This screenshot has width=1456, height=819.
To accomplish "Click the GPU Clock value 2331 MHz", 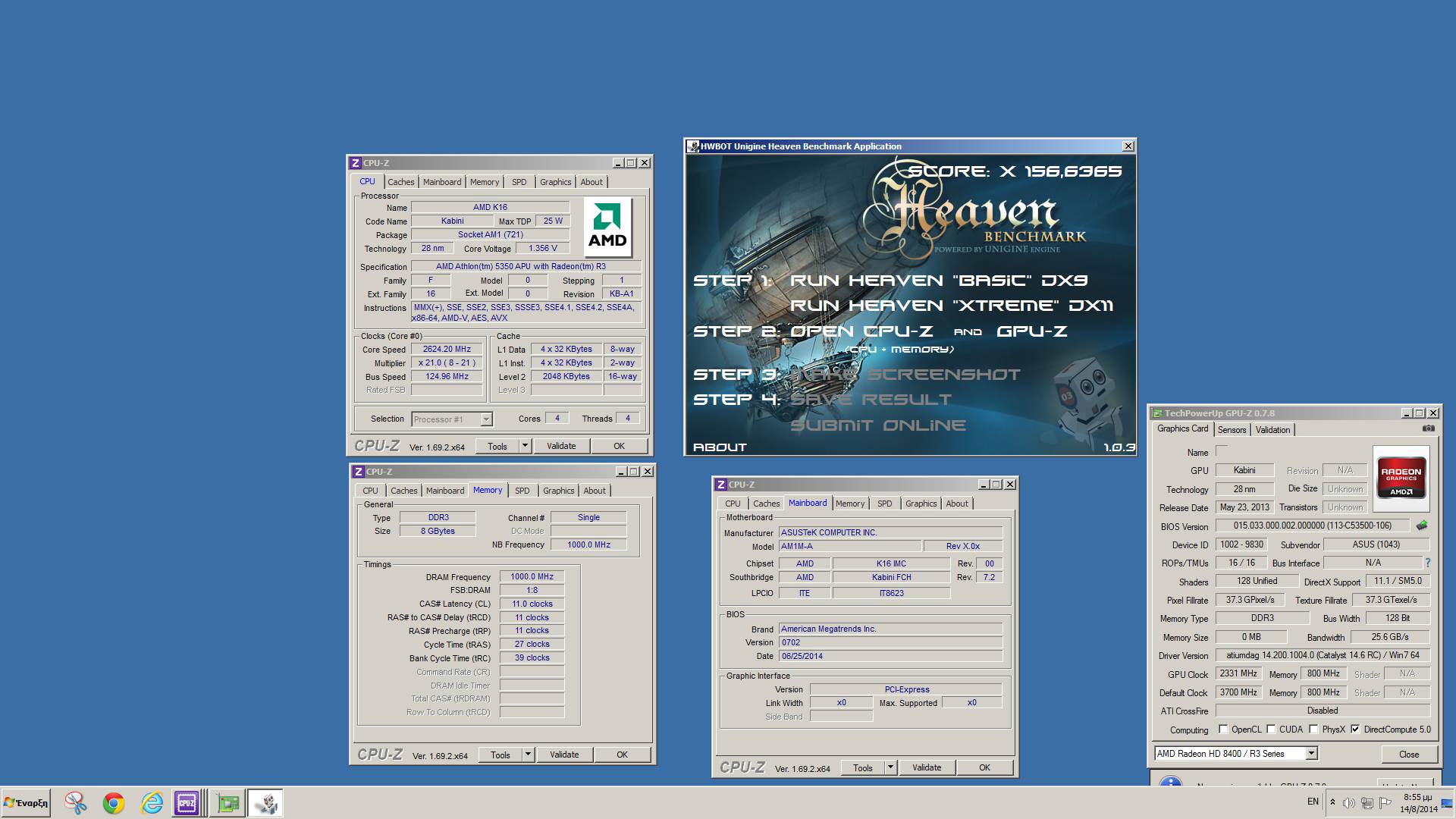I will pyautogui.click(x=1238, y=673).
